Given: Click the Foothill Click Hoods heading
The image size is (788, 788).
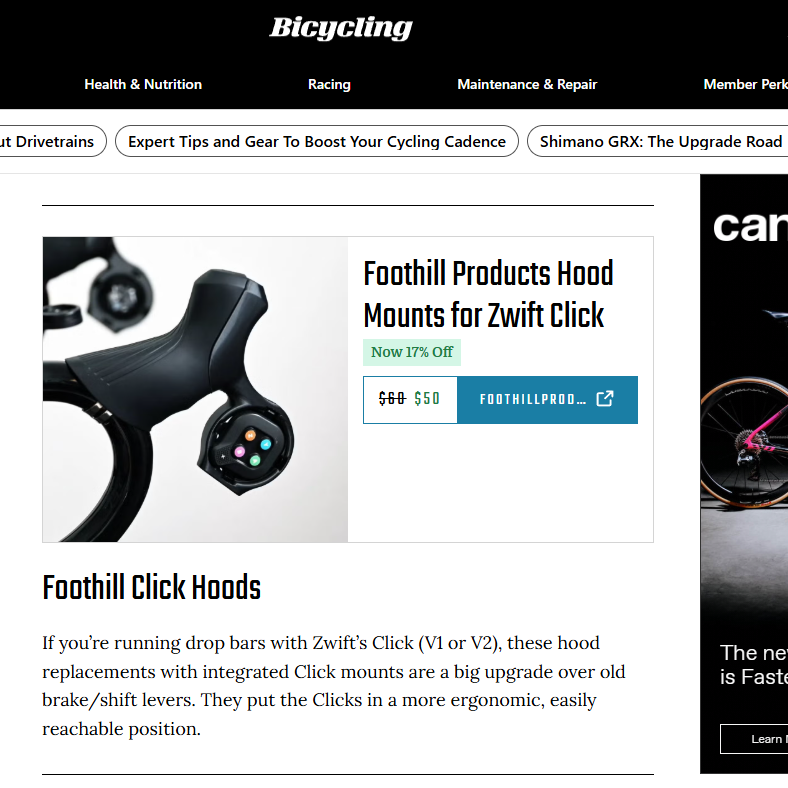Looking at the screenshot, I should (152, 587).
